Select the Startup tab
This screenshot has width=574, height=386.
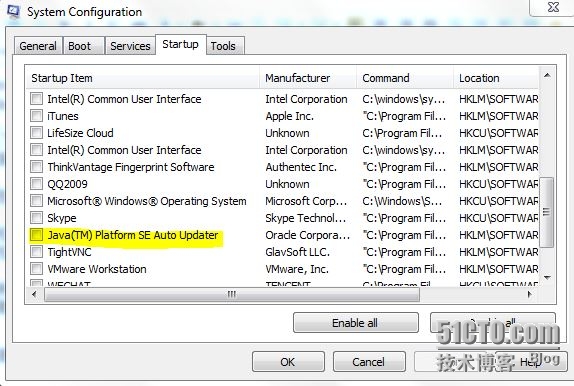point(180,44)
